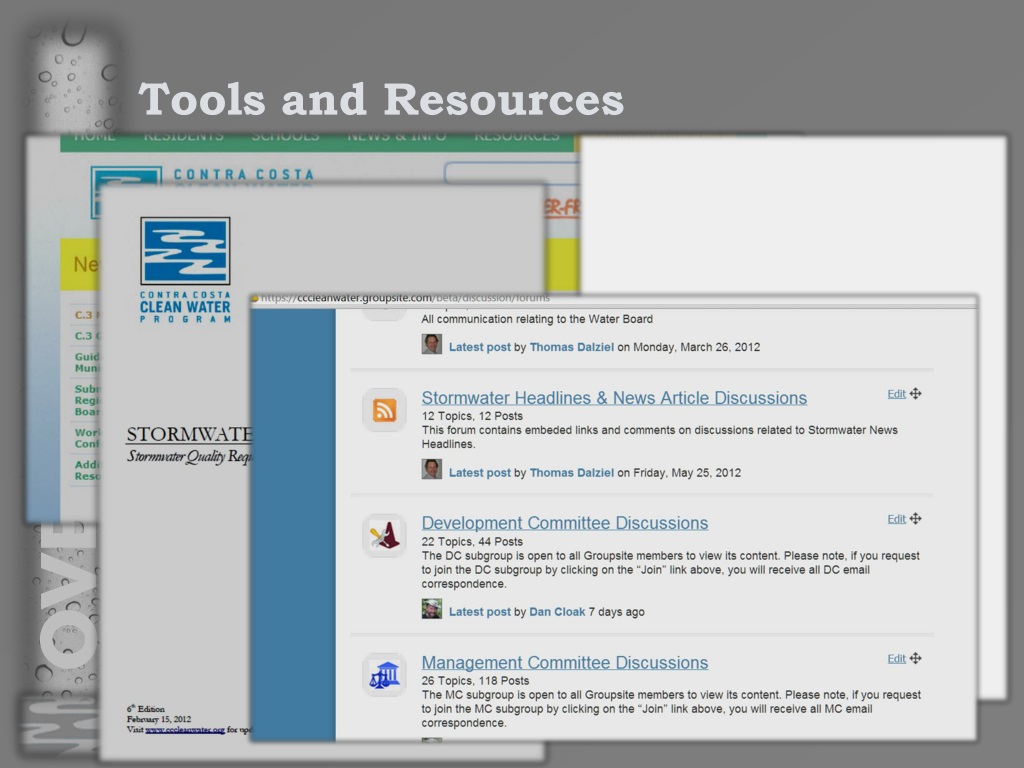The height and width of the screenshot is (768, 1024).
Task: Click the "12 Topics, 12 Posts" text
Action: [472, 416]
